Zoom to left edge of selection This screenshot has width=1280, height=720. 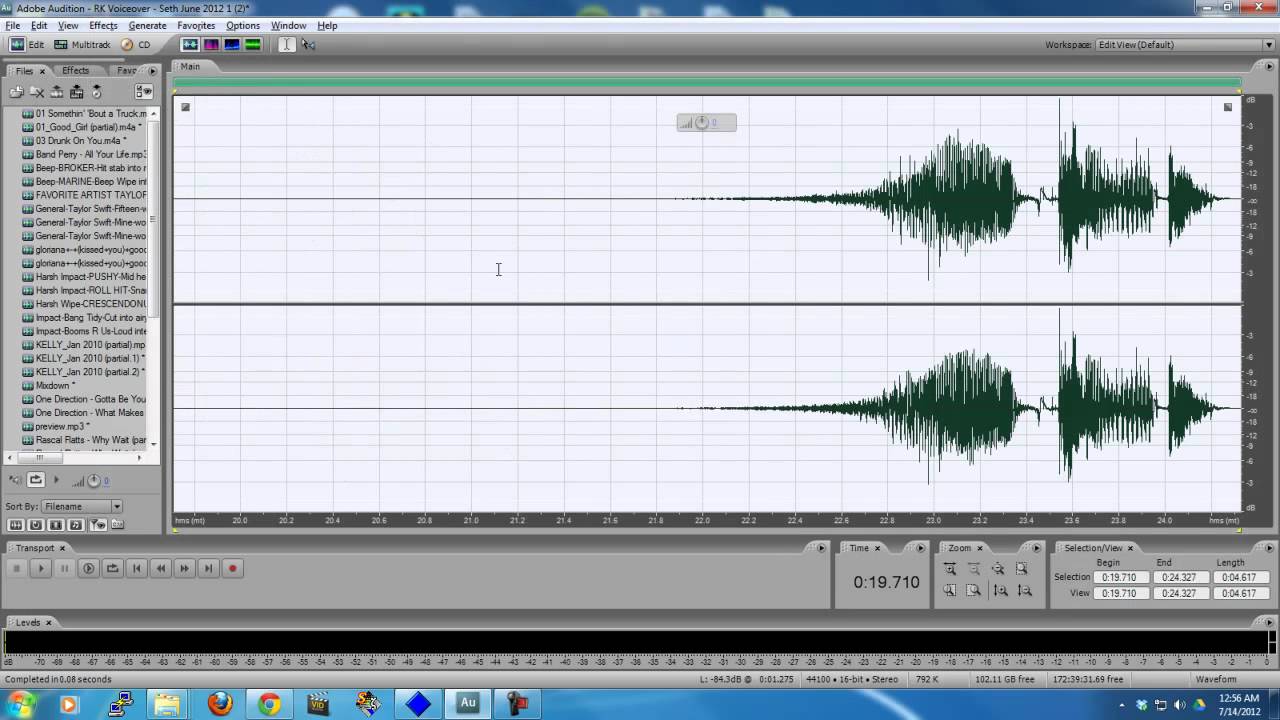950,590
